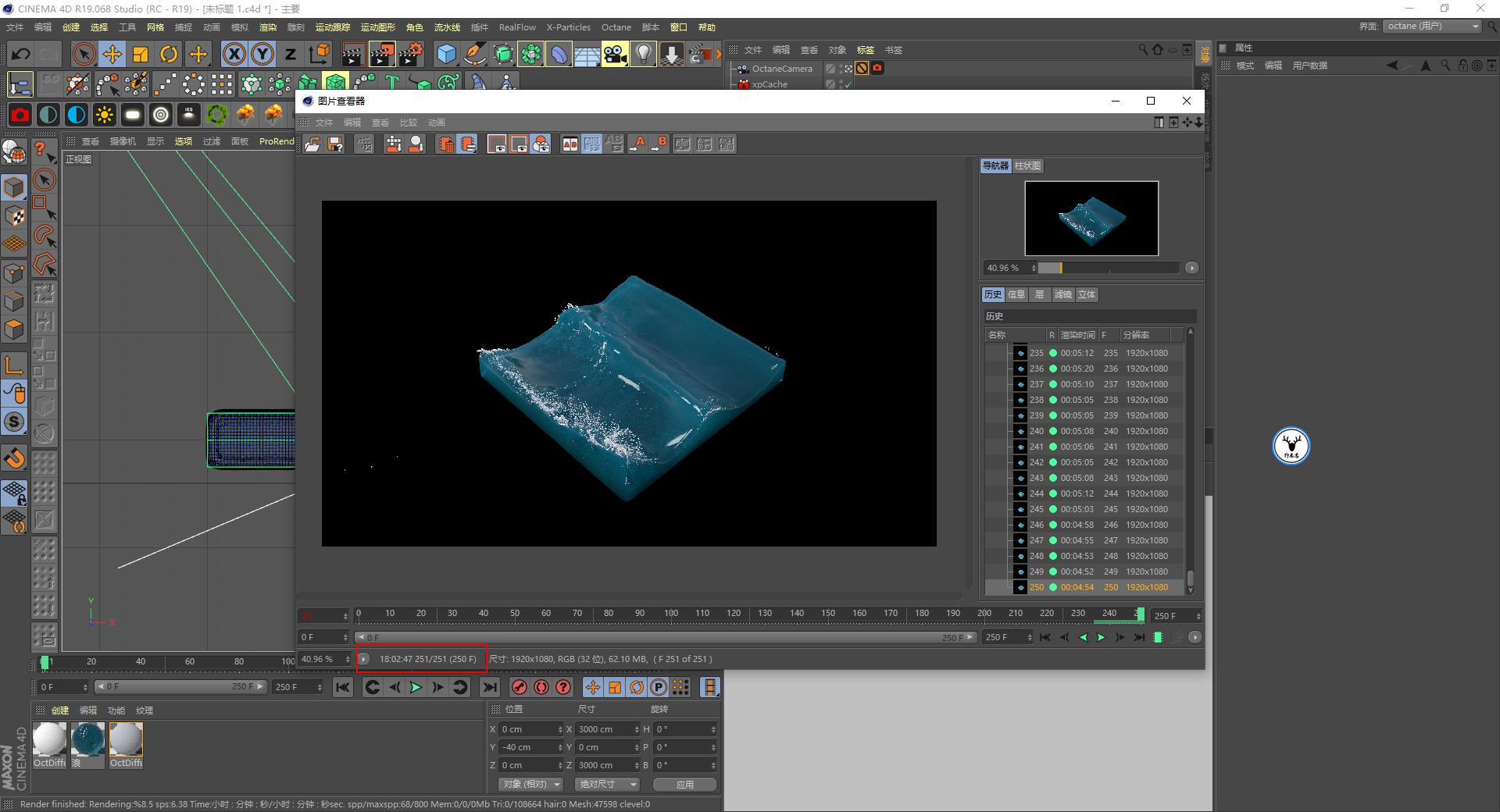Click the save image icon in Picture Viewer
The height and width of the screenshot is (812, 1500).
tap(335, 144)
